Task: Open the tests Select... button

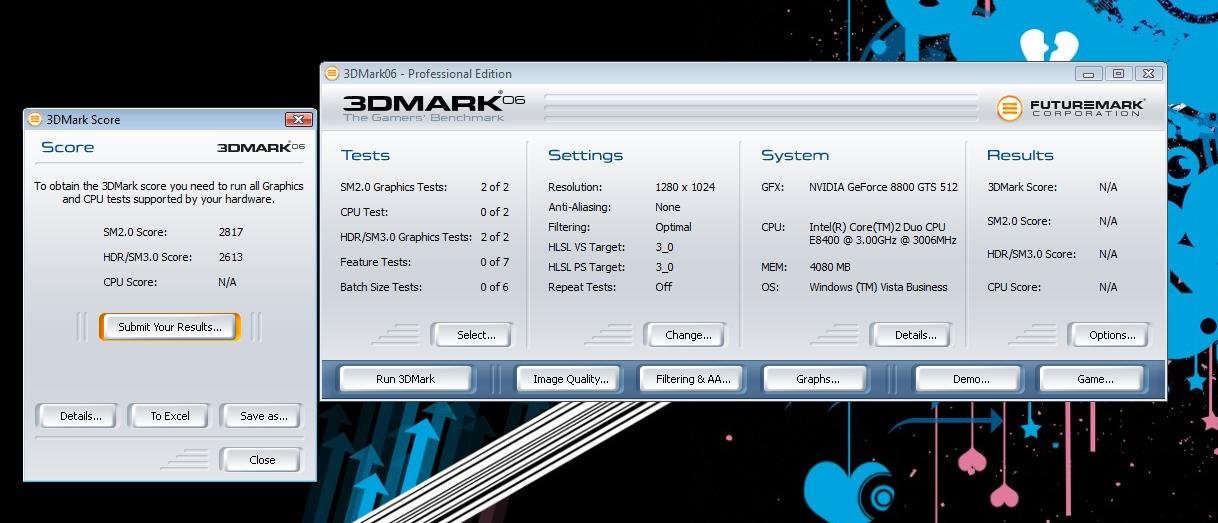Action: [472, 335]
